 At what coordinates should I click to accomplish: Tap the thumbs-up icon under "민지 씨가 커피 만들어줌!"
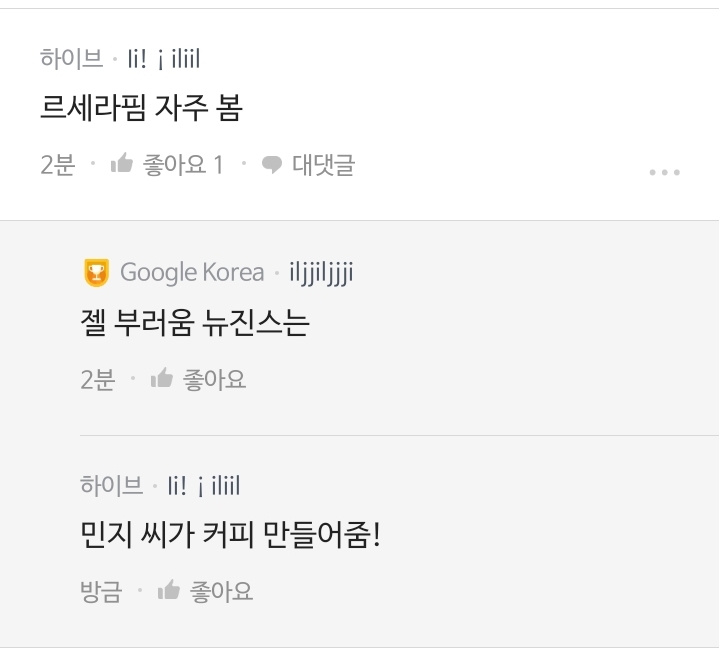coord(169,590)
